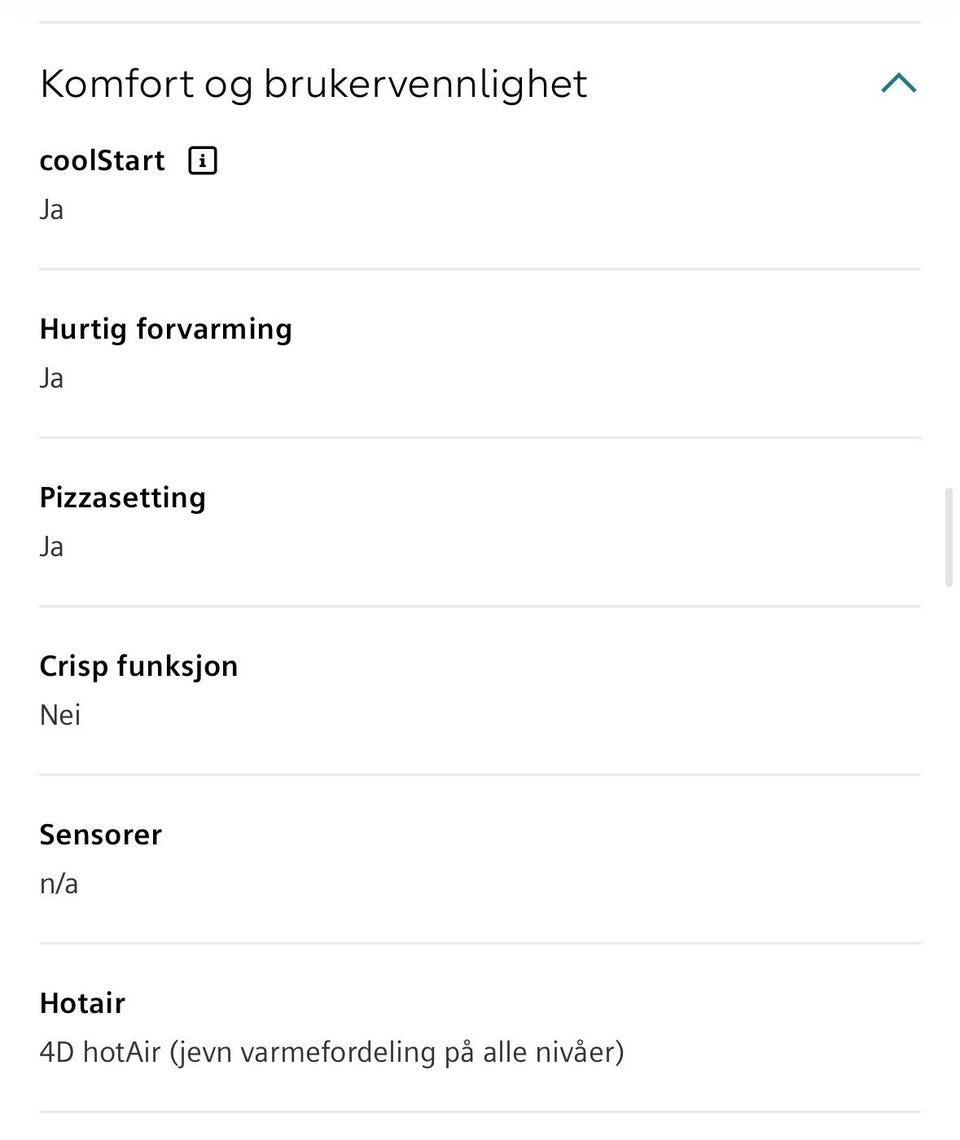Click the n/a value under Sensorer

(58, 884)
